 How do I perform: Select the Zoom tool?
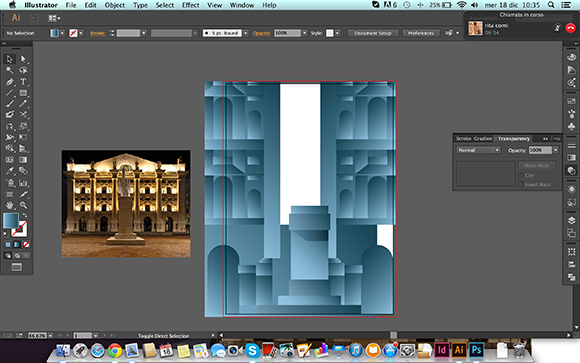[23, 205]
